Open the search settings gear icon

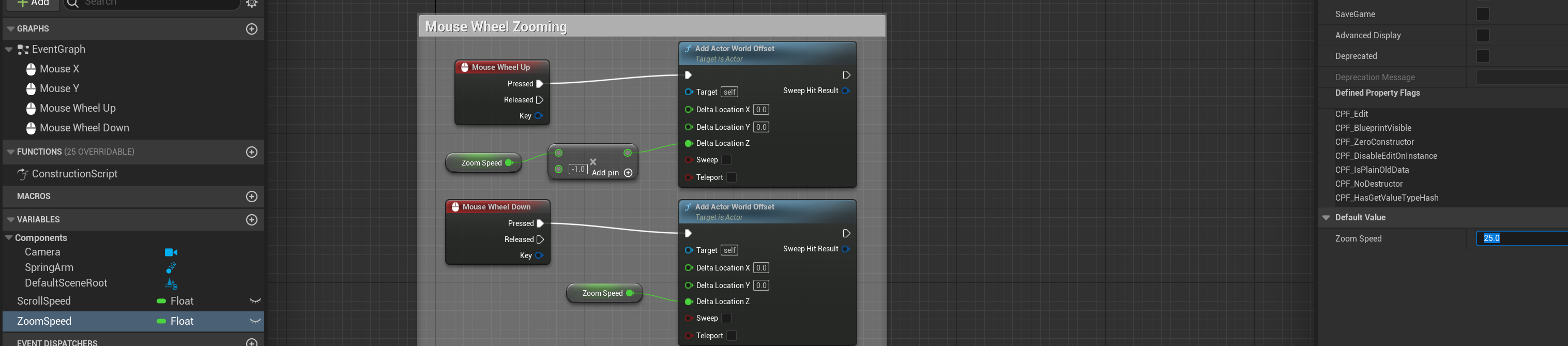[x=251, y=4]
